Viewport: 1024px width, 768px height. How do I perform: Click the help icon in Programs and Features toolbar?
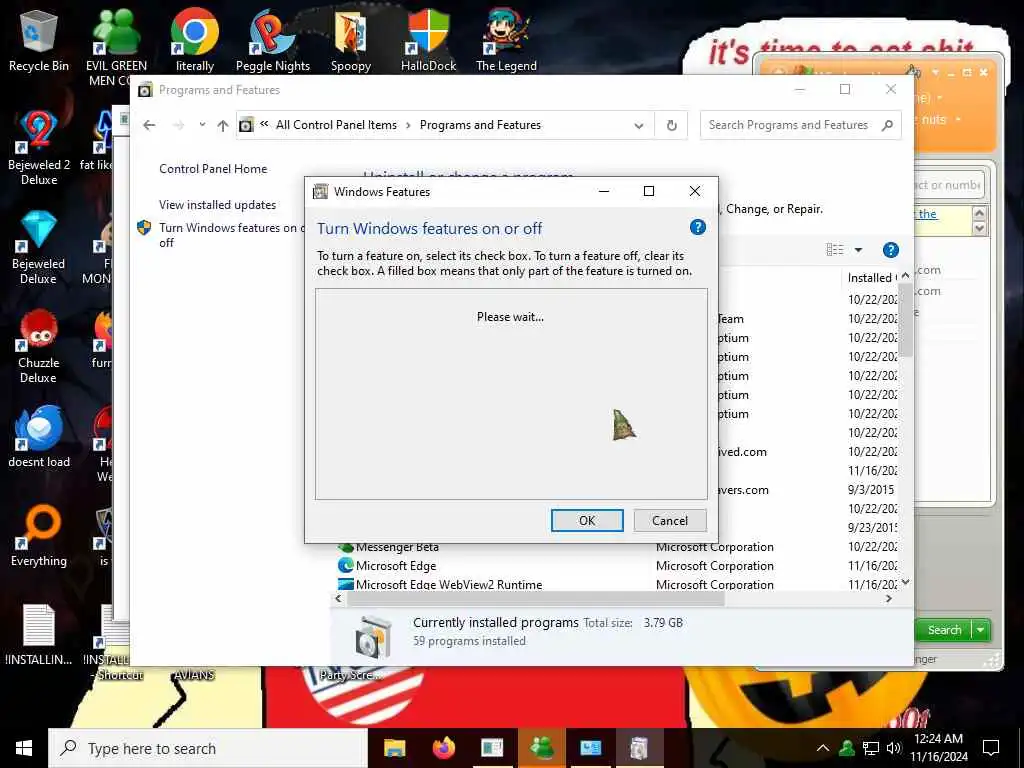(891, 249)
